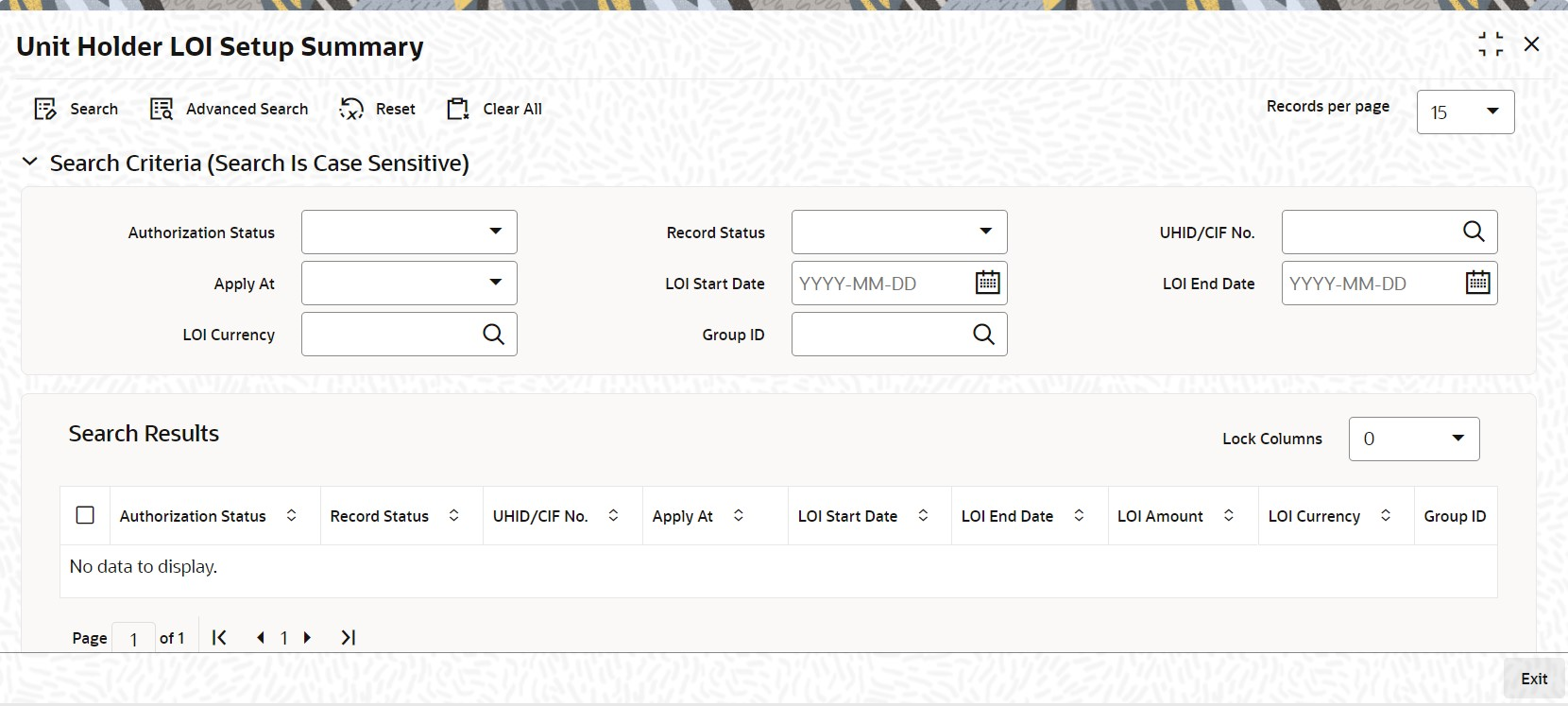
Task: Sort by Record Status column
Action: [x=454, y=515]
